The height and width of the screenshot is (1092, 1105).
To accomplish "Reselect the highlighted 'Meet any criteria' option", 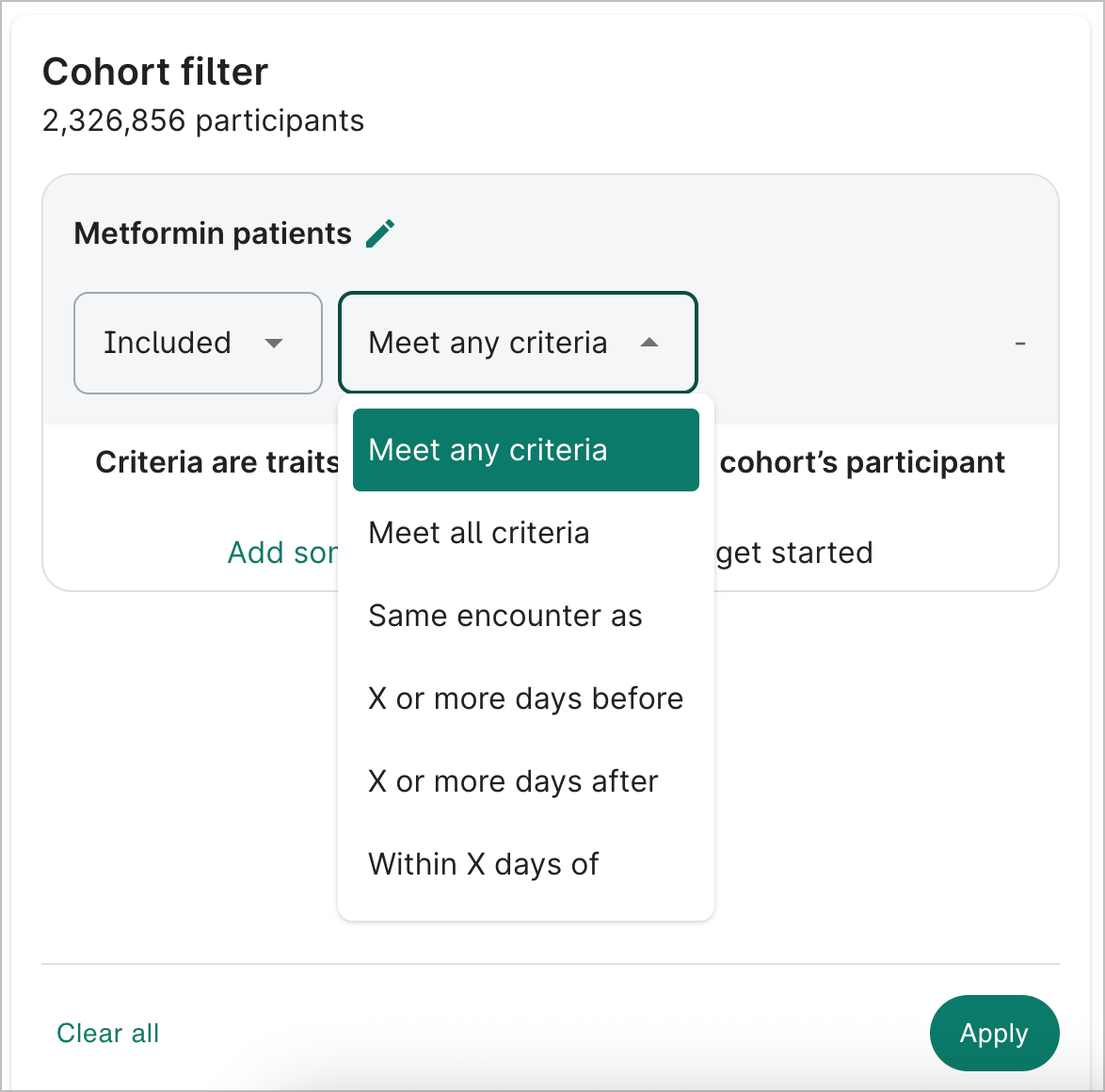I will coord(525,450).
